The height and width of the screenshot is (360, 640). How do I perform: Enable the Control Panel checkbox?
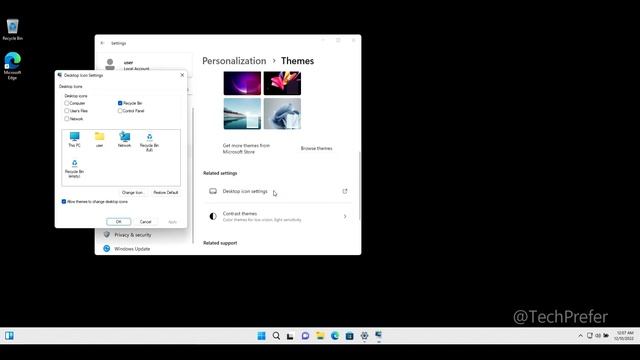click(x=120, y=111)
